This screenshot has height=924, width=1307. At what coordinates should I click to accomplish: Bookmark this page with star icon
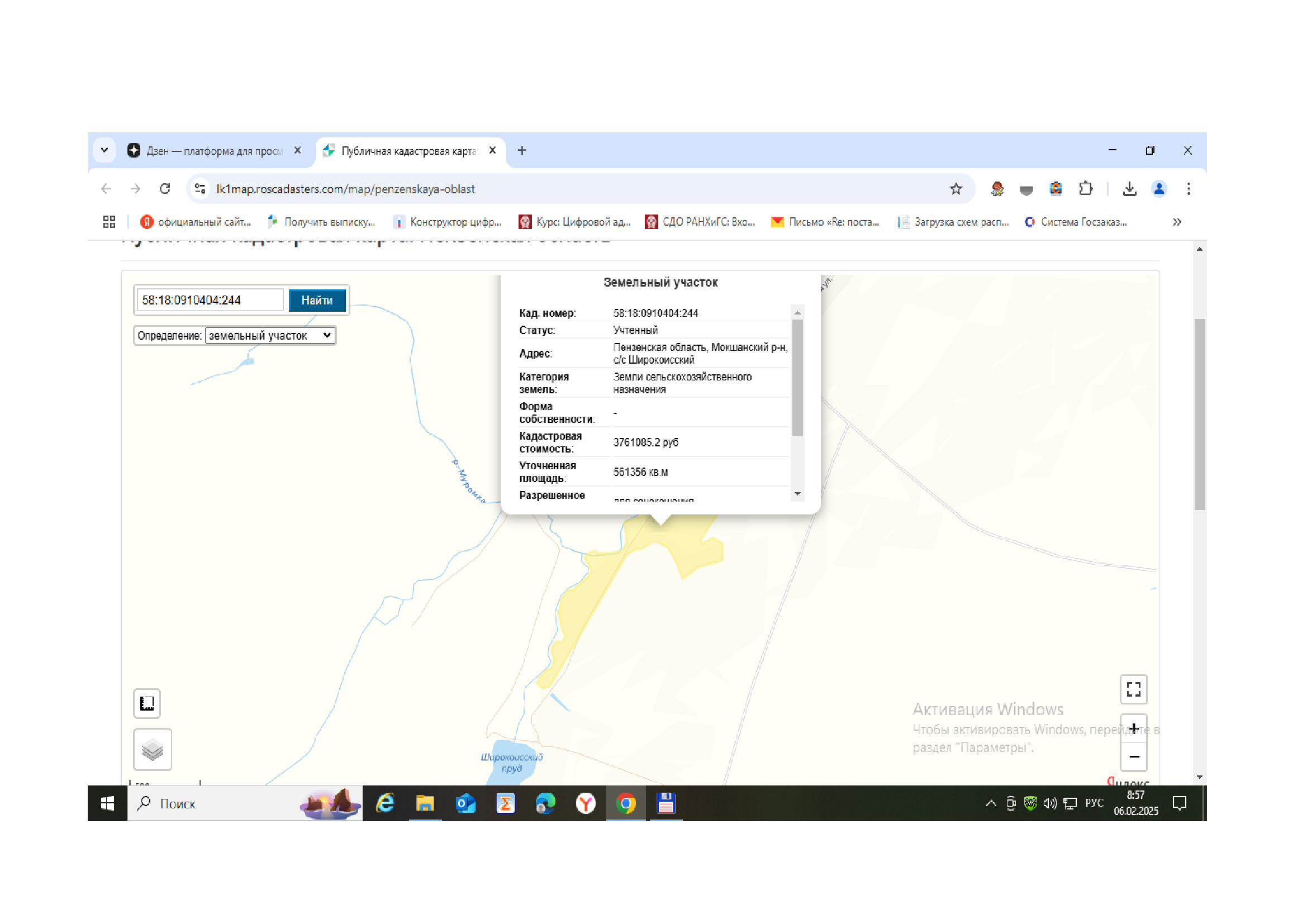(x=956, y=189)
